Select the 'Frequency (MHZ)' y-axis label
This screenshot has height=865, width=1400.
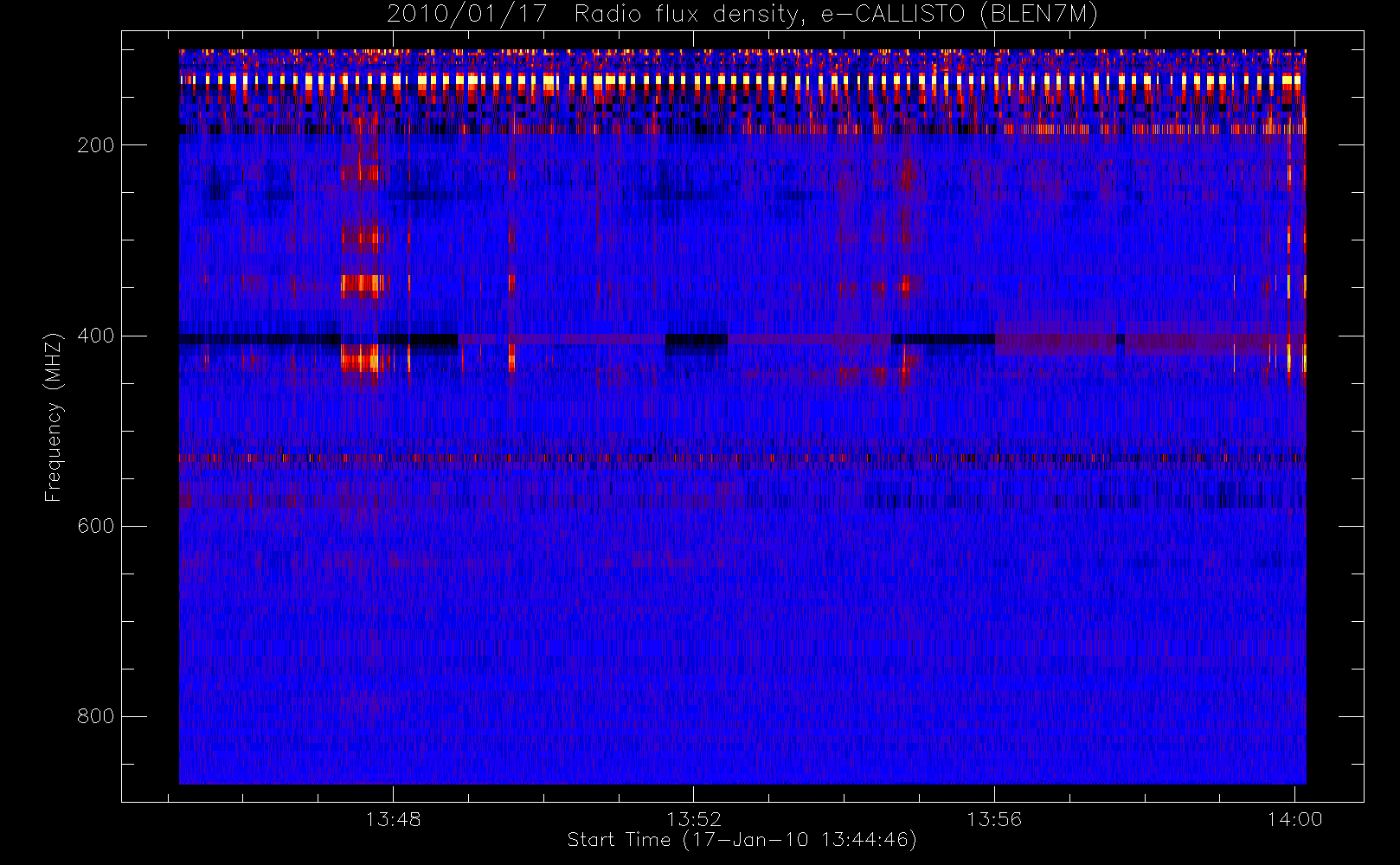[x=54, y=417]
